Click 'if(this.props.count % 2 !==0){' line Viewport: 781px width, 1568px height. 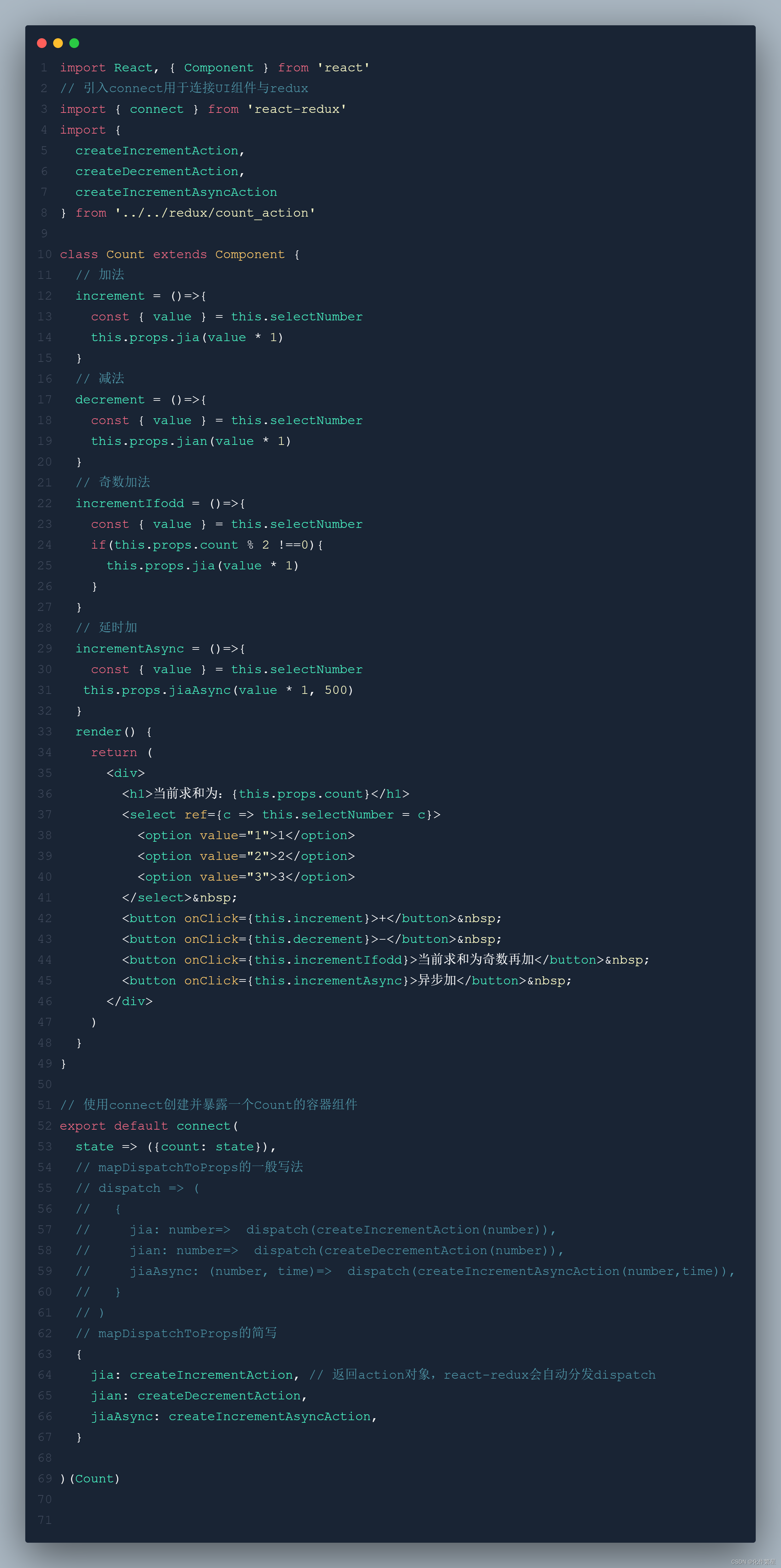207,545
